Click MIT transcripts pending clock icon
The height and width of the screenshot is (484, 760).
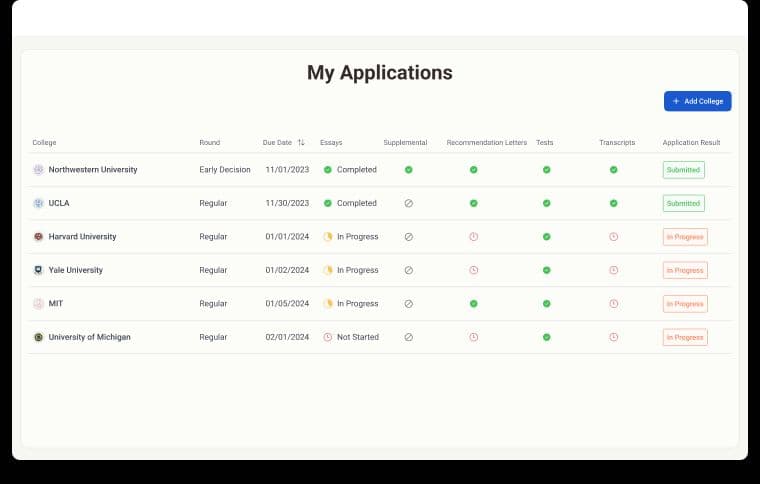pyautogui.click(x=614, y=303)
